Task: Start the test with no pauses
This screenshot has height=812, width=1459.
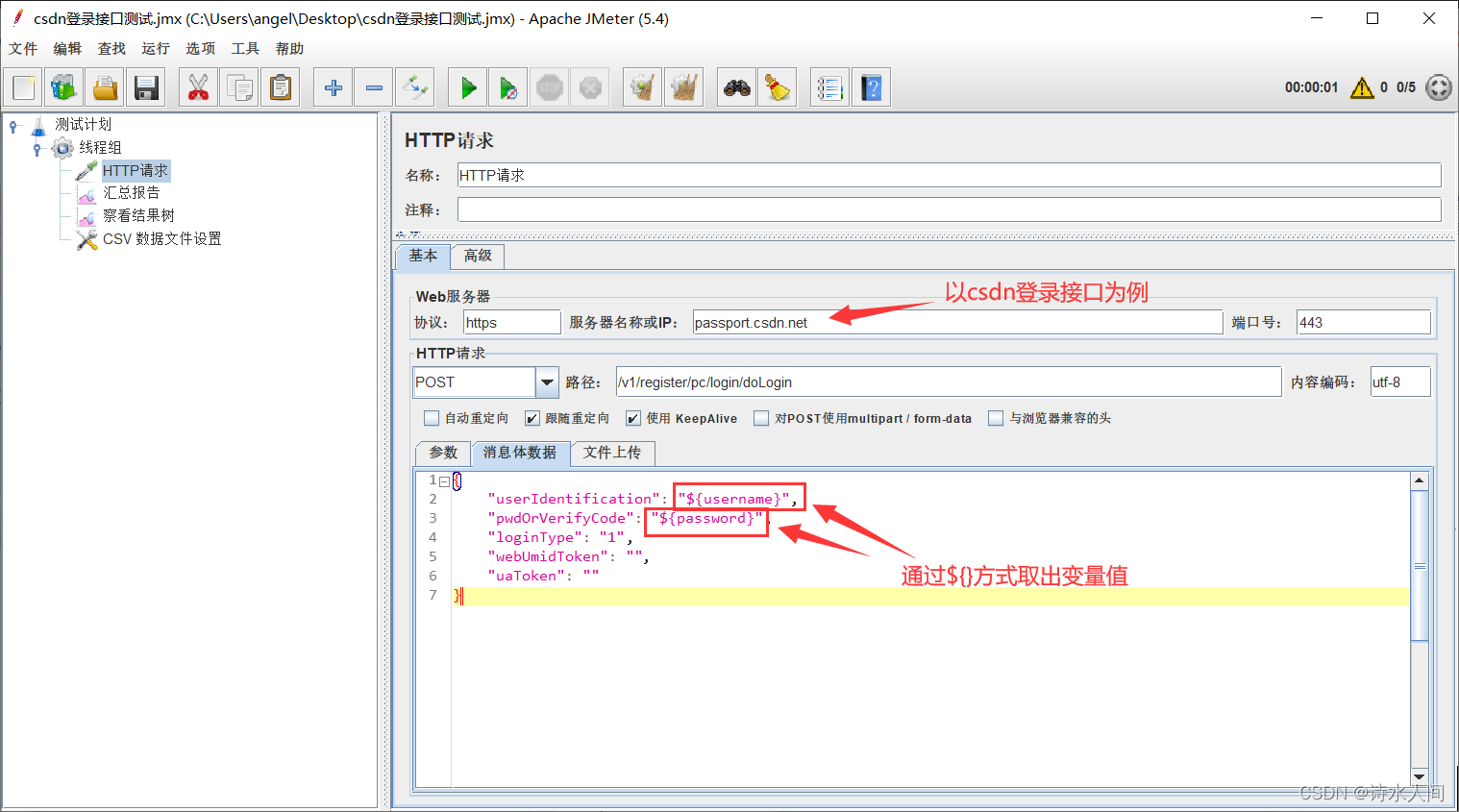Action: point(508,87)
